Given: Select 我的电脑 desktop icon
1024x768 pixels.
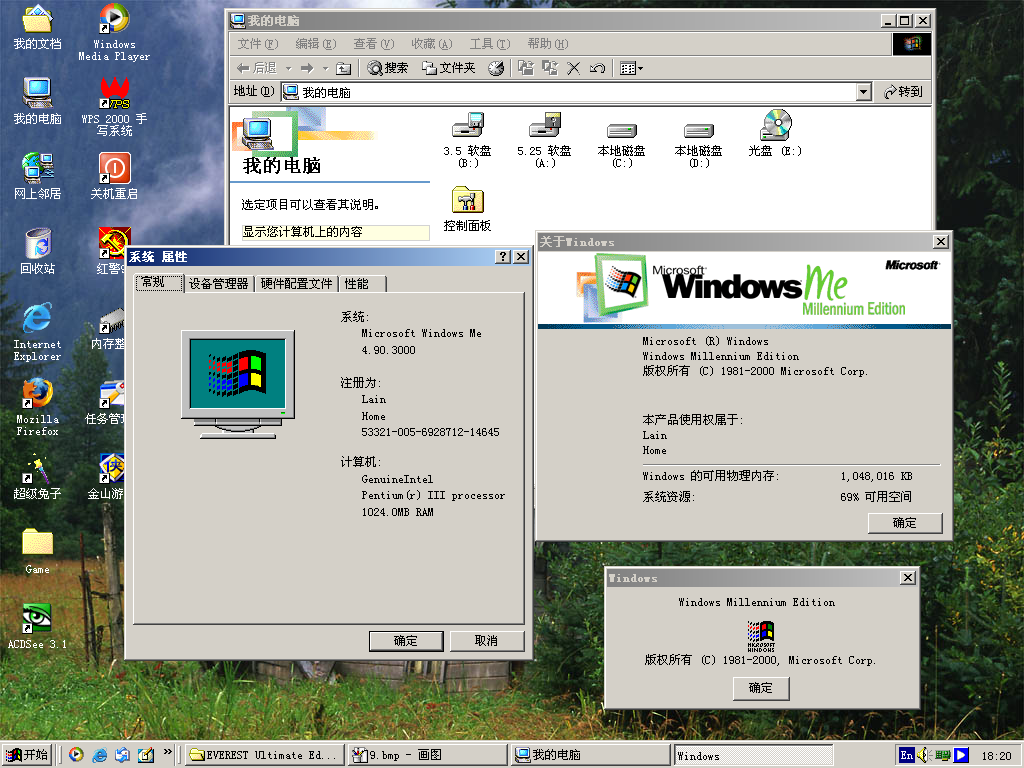Looking at the screenshot, I should (x=37, y=102).
